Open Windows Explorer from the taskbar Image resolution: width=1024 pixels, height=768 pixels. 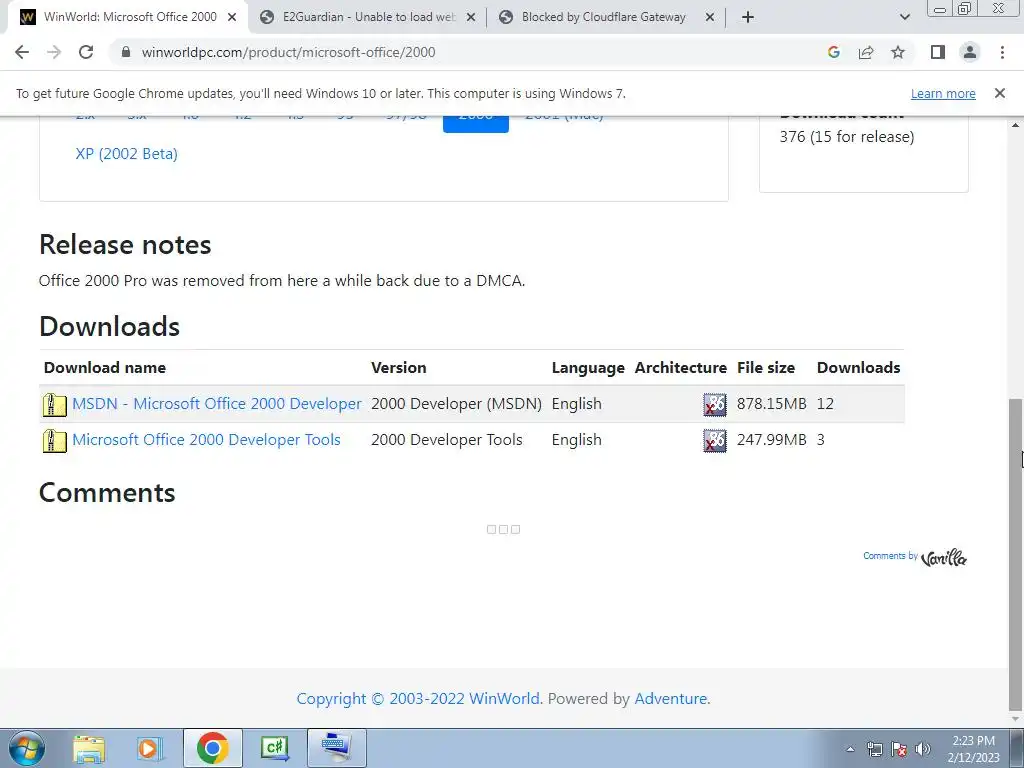tap(89, 748)
